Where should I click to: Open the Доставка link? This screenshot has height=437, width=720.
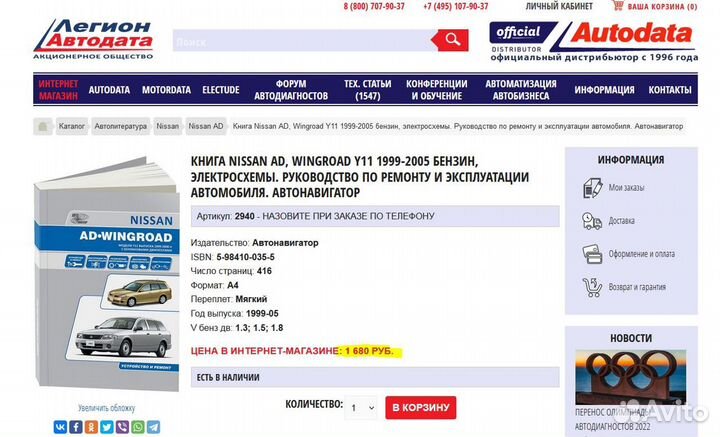point(622,221)
